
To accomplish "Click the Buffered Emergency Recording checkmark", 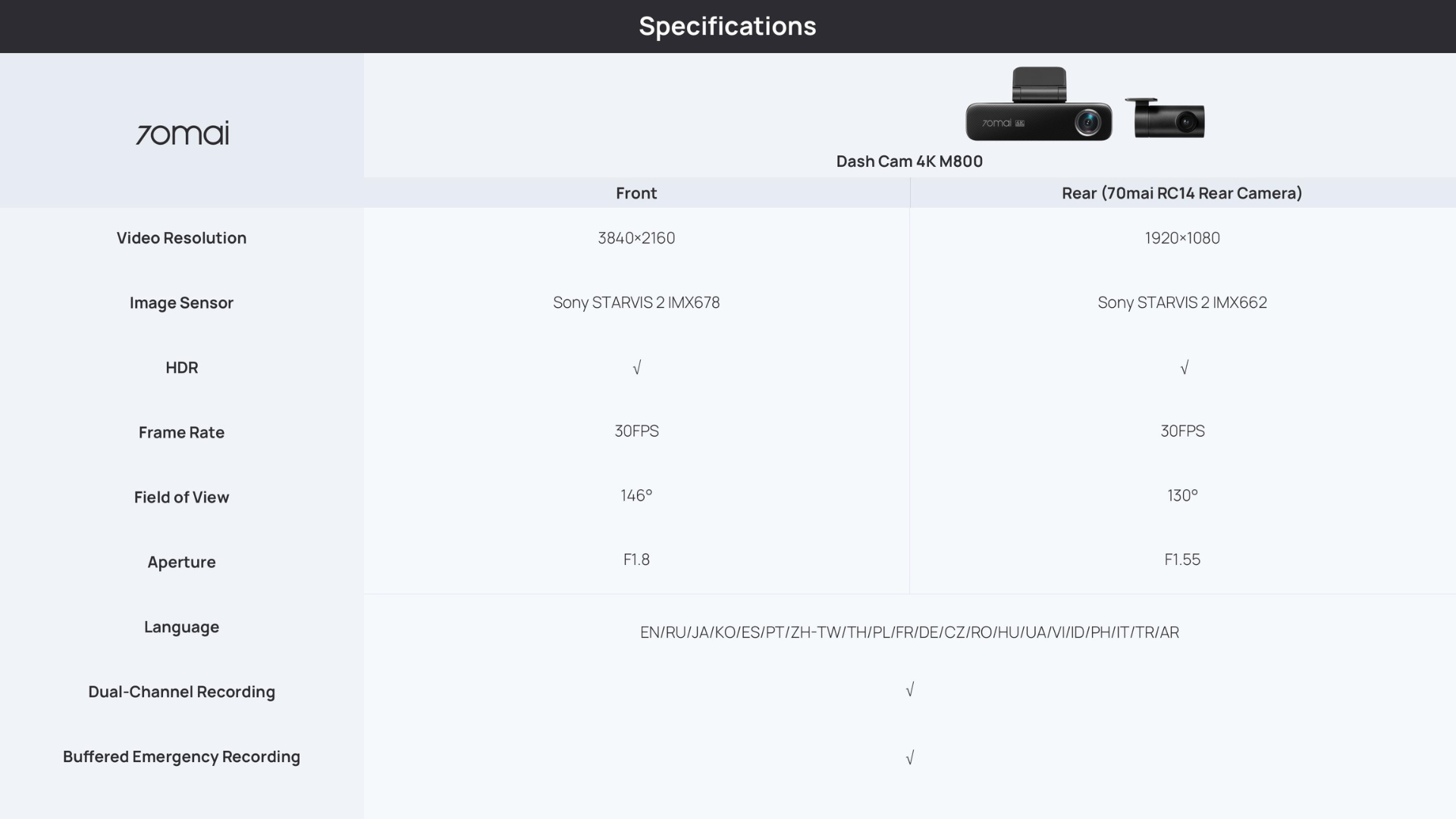I will tap(909, 758).
